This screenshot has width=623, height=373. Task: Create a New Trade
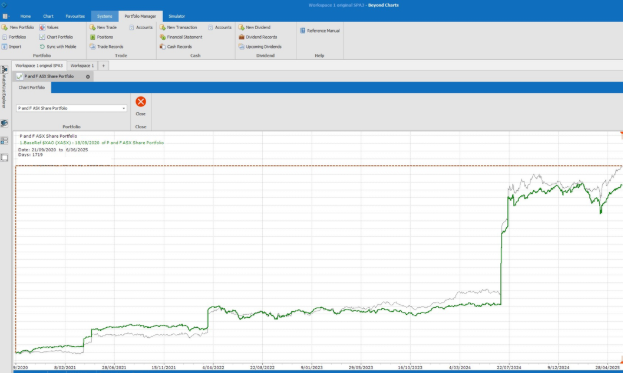(x=103, y=27)
